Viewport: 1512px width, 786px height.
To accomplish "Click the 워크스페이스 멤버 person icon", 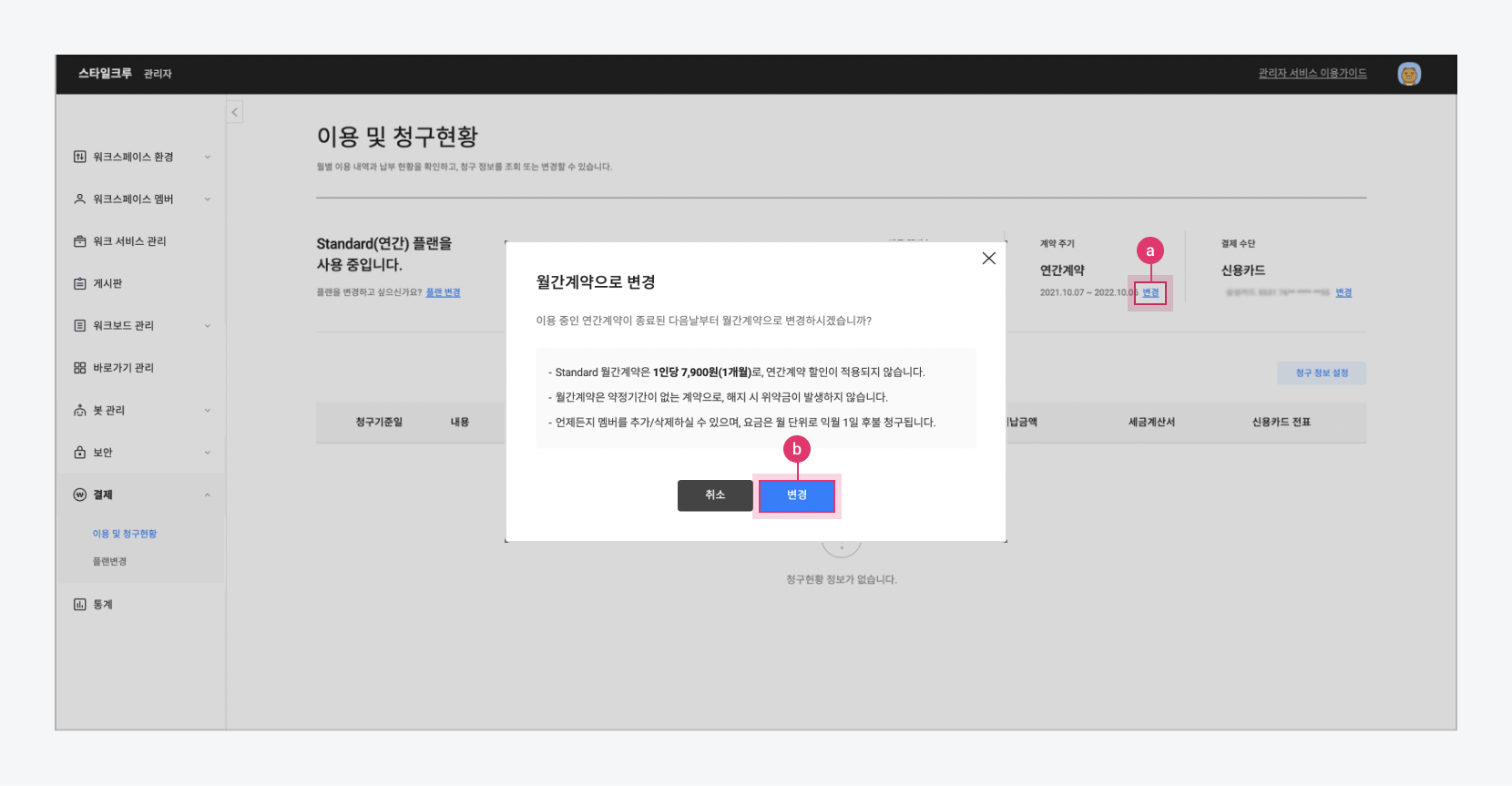I will coord(80,199).
